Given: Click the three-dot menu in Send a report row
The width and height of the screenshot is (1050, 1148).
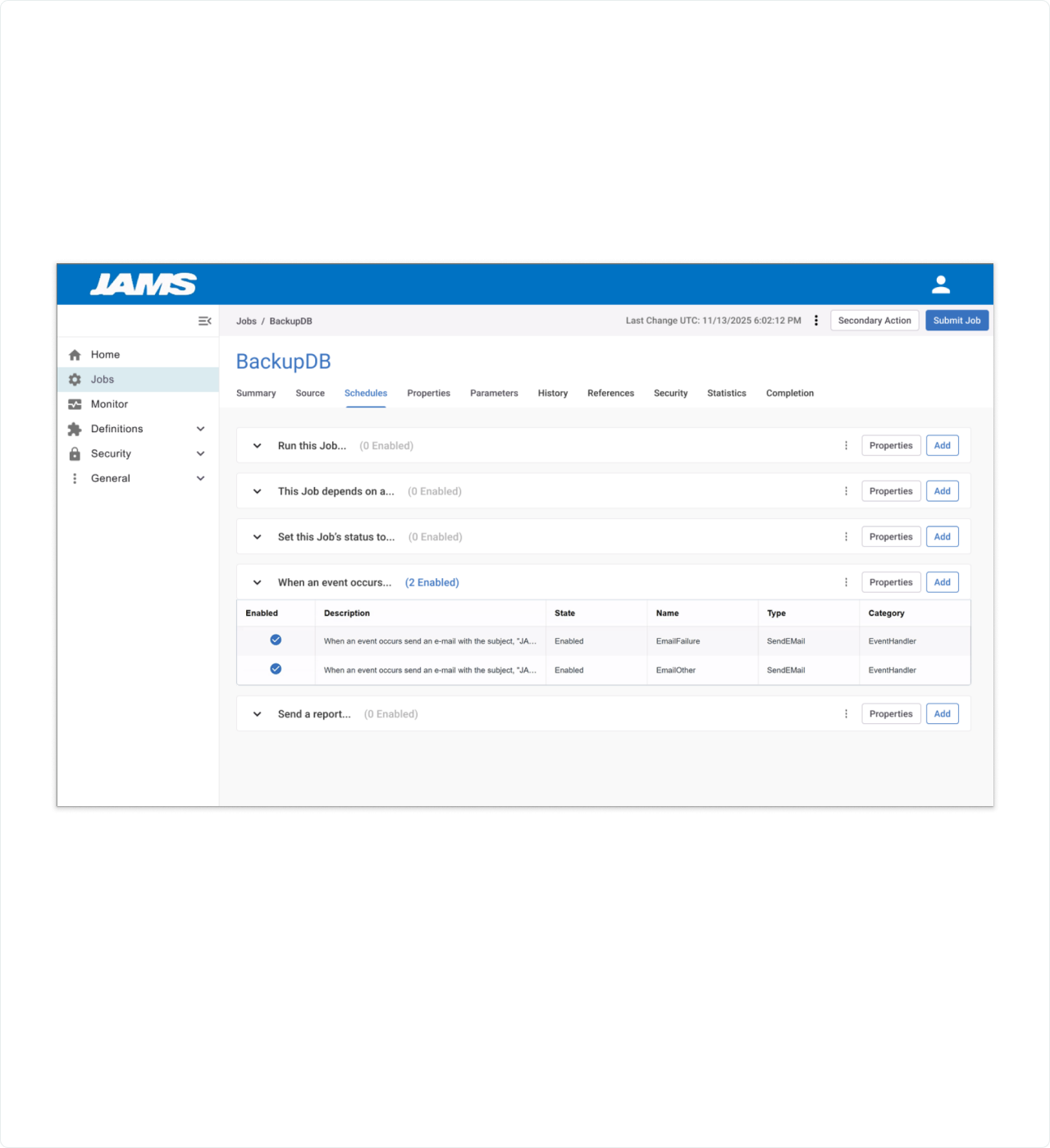Looking at the screenshot, I should (x=846, y=714).
